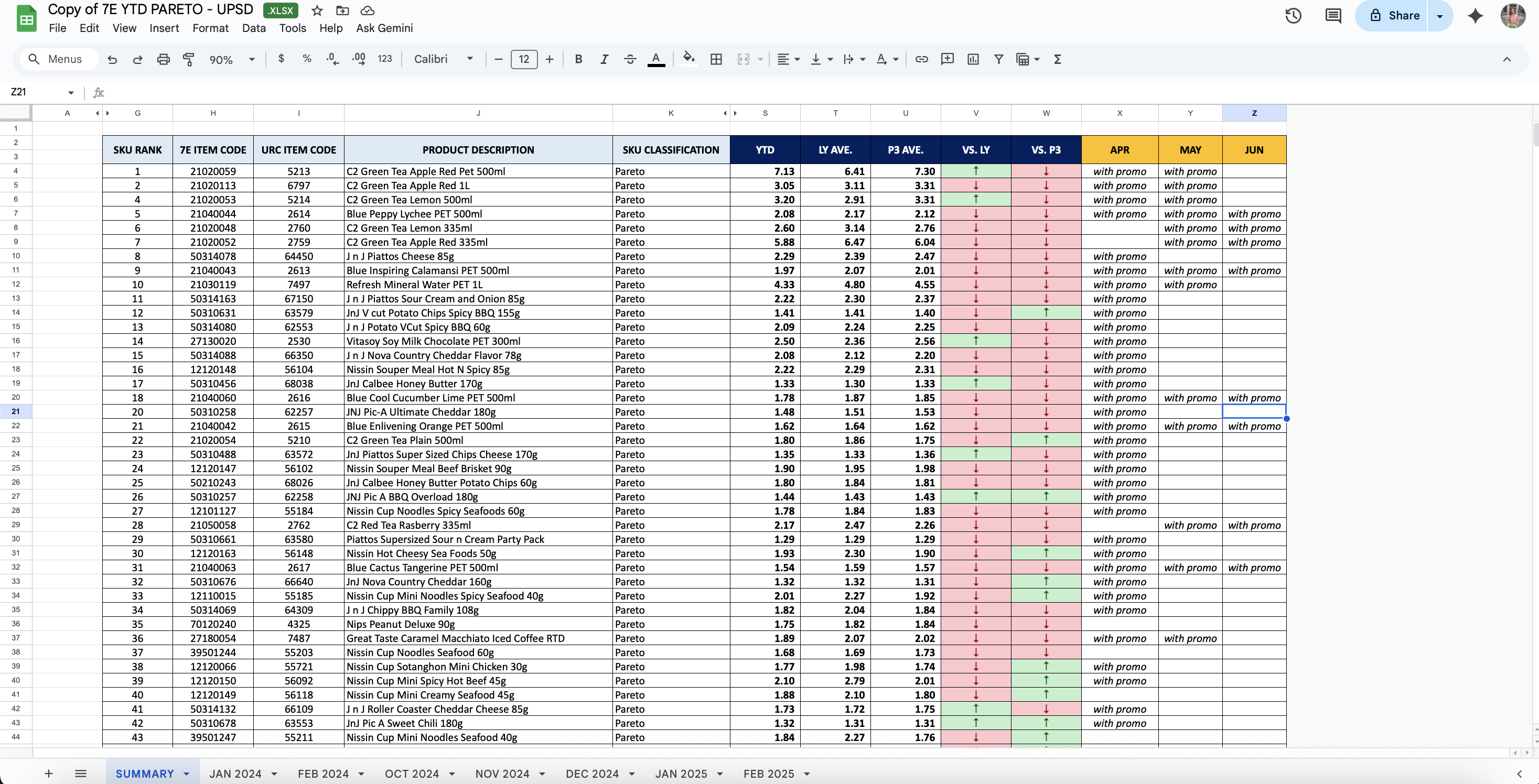Screen dimensions: 1539x784
Task: Click the borders grid icon
Action: point(716,59)
